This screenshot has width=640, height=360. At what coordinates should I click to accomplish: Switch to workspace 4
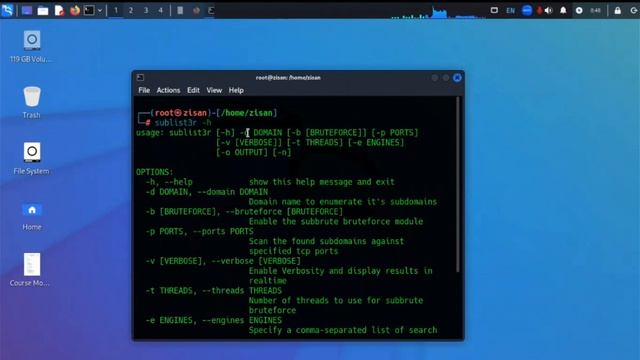click(160, 11)
